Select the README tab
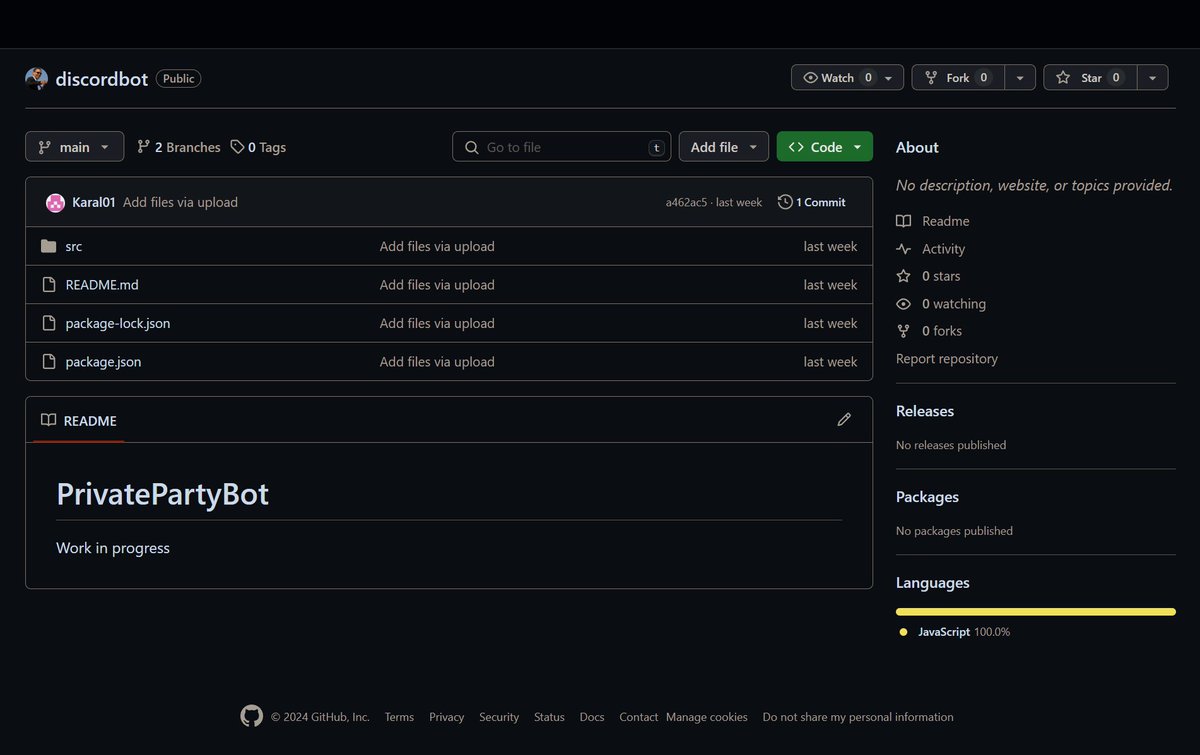1200x755 pixels. click(79, 421)
